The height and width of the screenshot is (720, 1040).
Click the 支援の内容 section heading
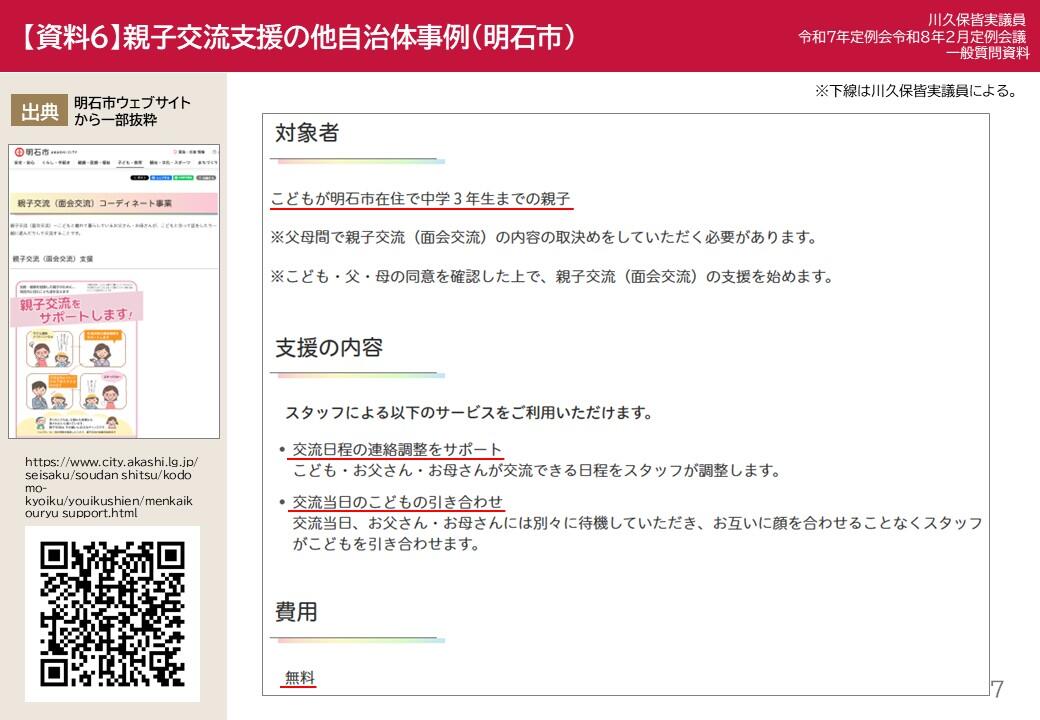click(x=329, y=348)
